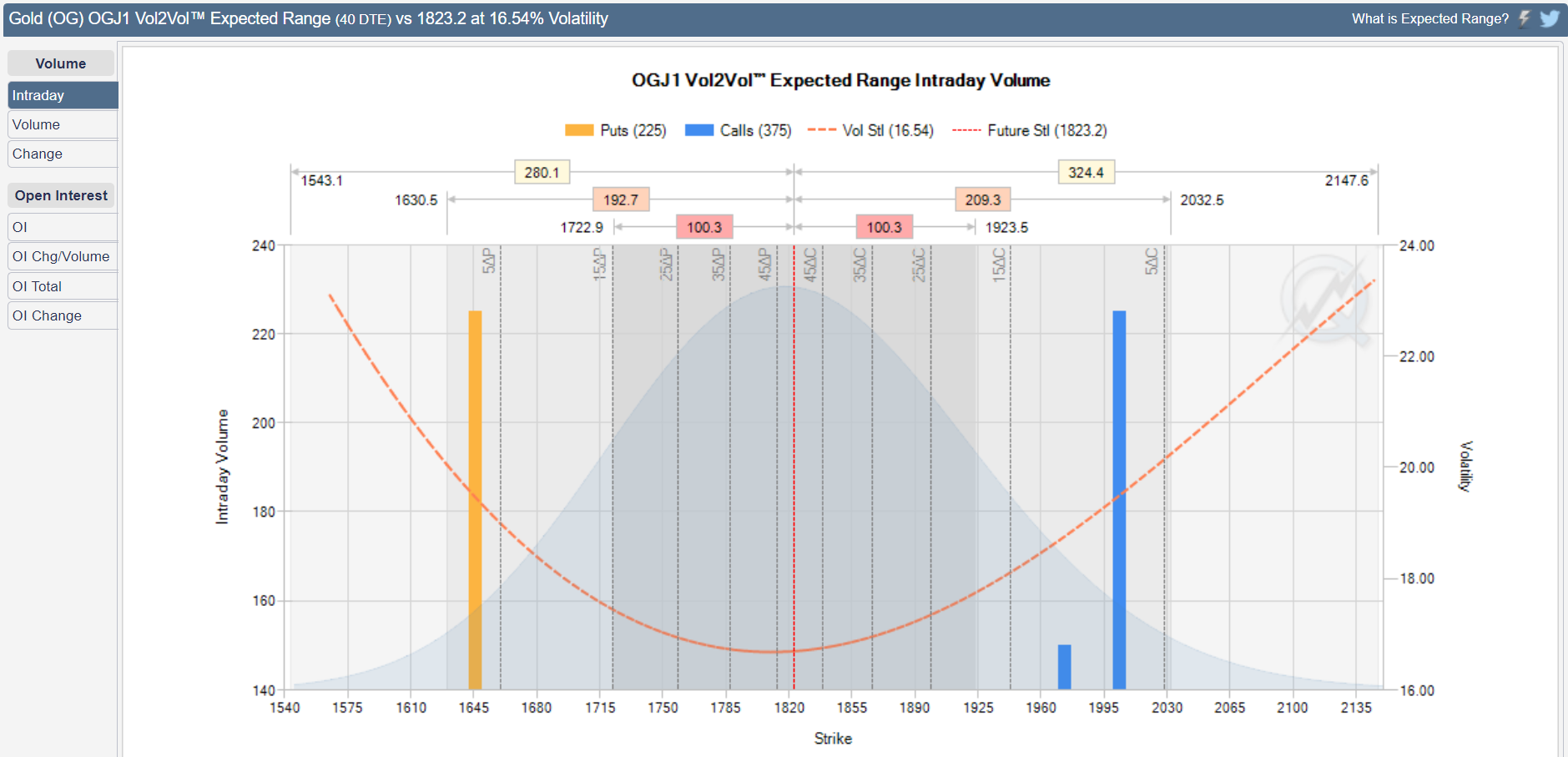Image resolution: width=1568 pixels, height=757 pixels.
Task: Select the OI Chg/Volume tab
Action: click(x=63, y=256)
